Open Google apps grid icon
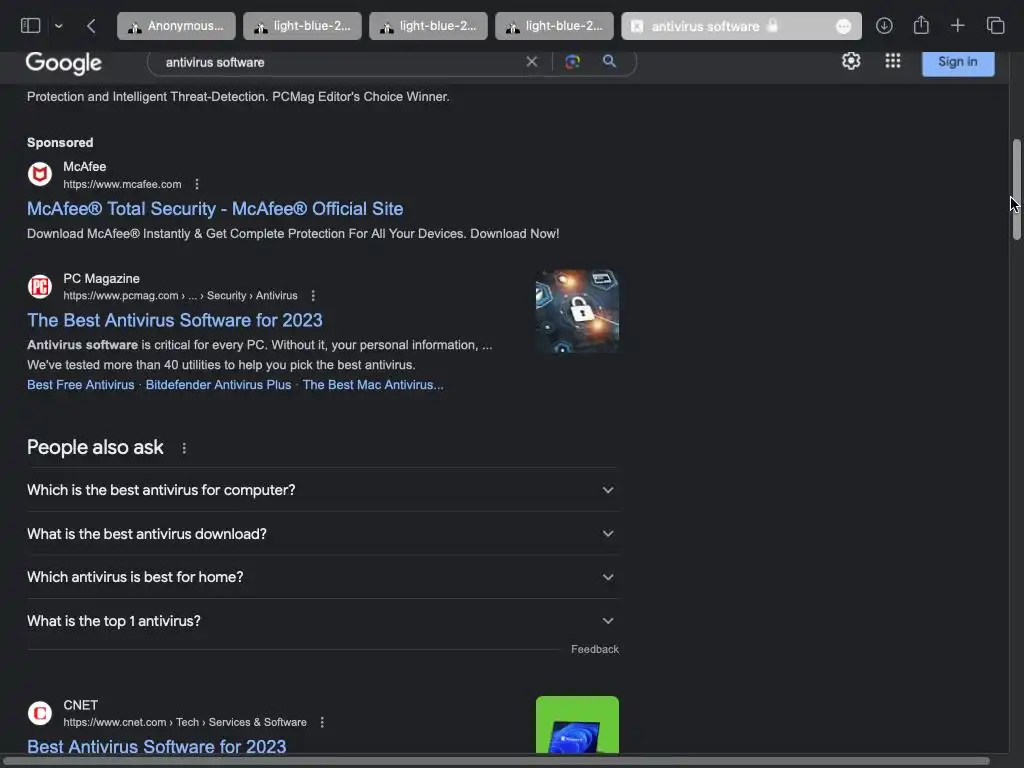 [893, 61]
